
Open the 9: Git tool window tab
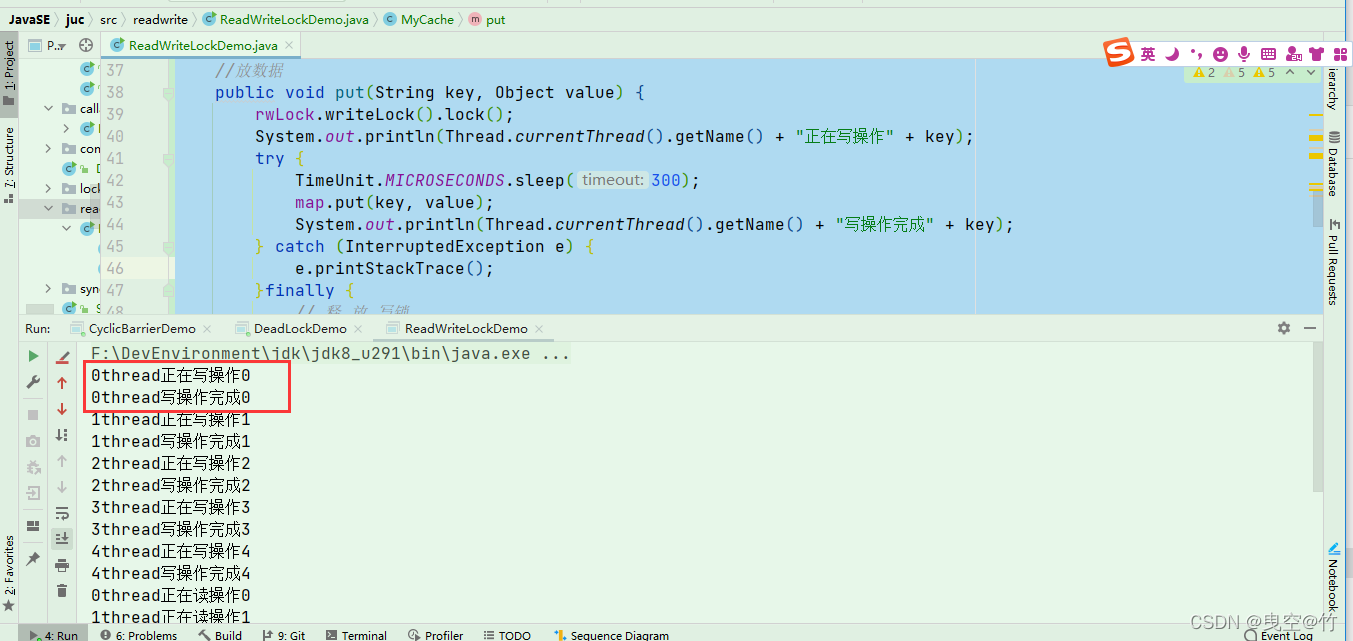[x=283, y=634]
